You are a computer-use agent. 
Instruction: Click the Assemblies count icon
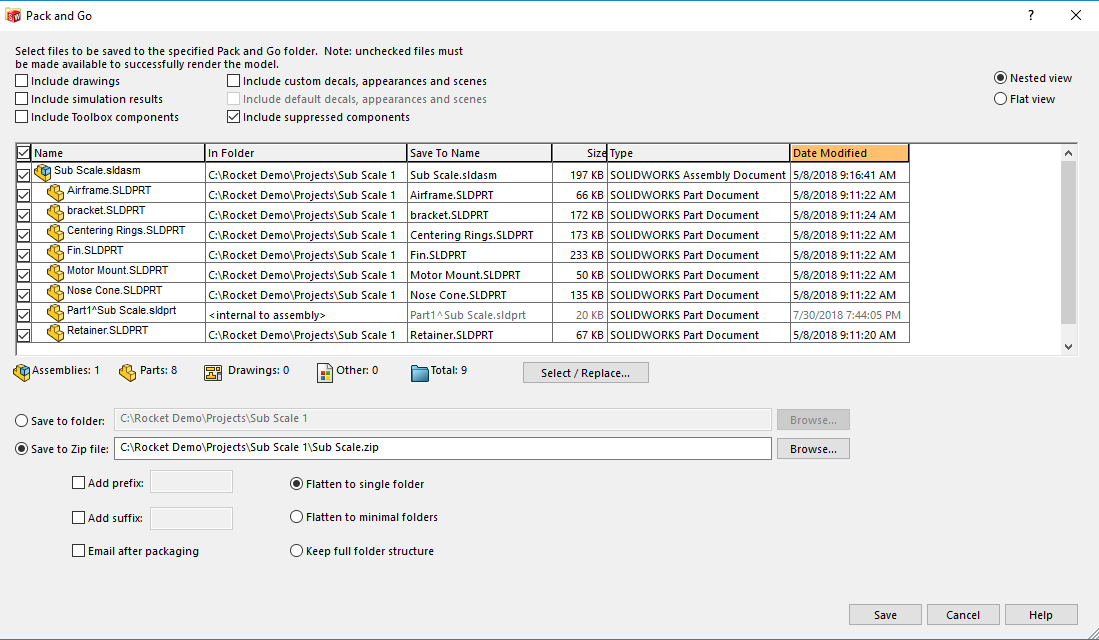22,372
